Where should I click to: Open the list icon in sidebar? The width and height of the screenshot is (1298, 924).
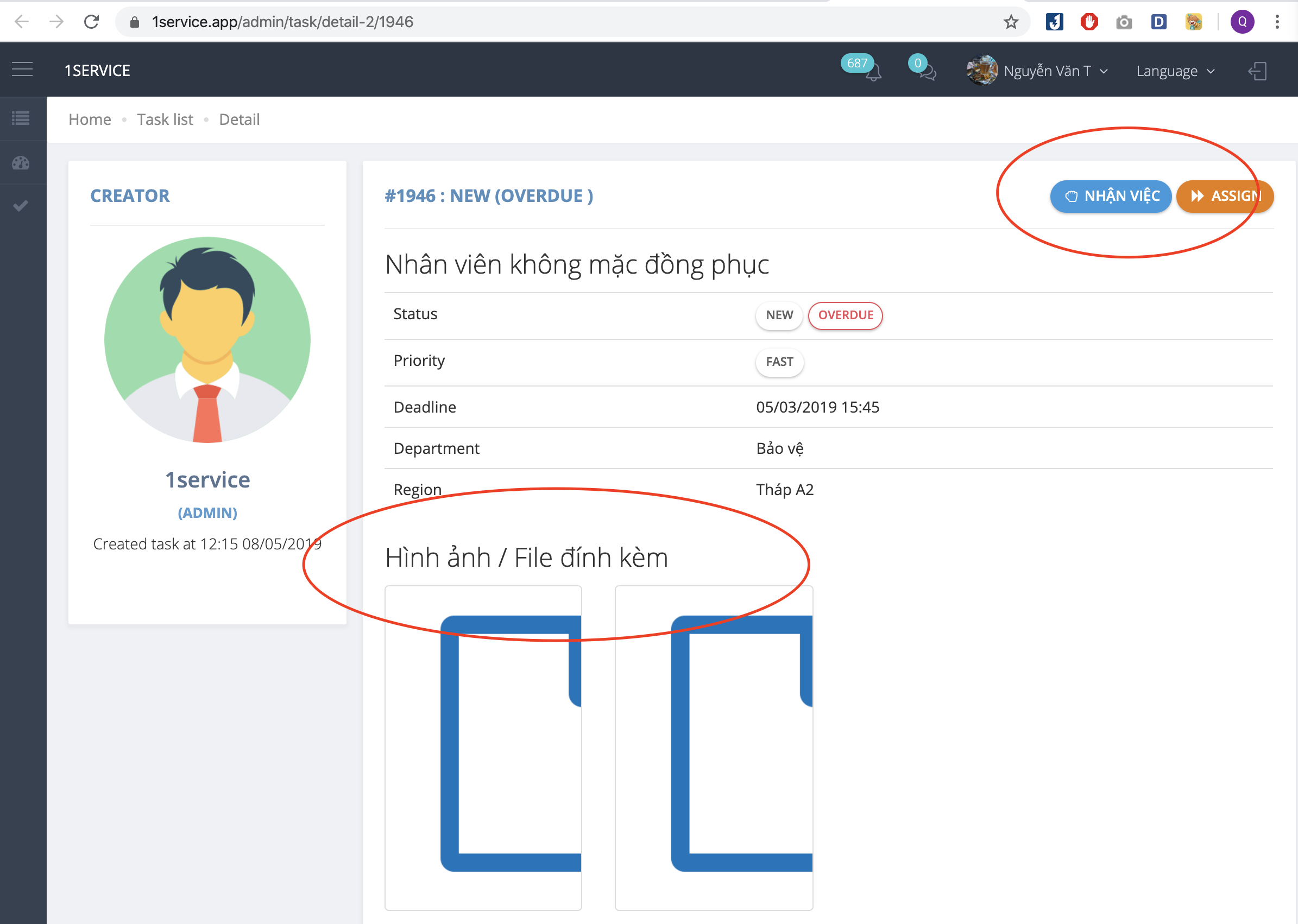click(21, 118)
